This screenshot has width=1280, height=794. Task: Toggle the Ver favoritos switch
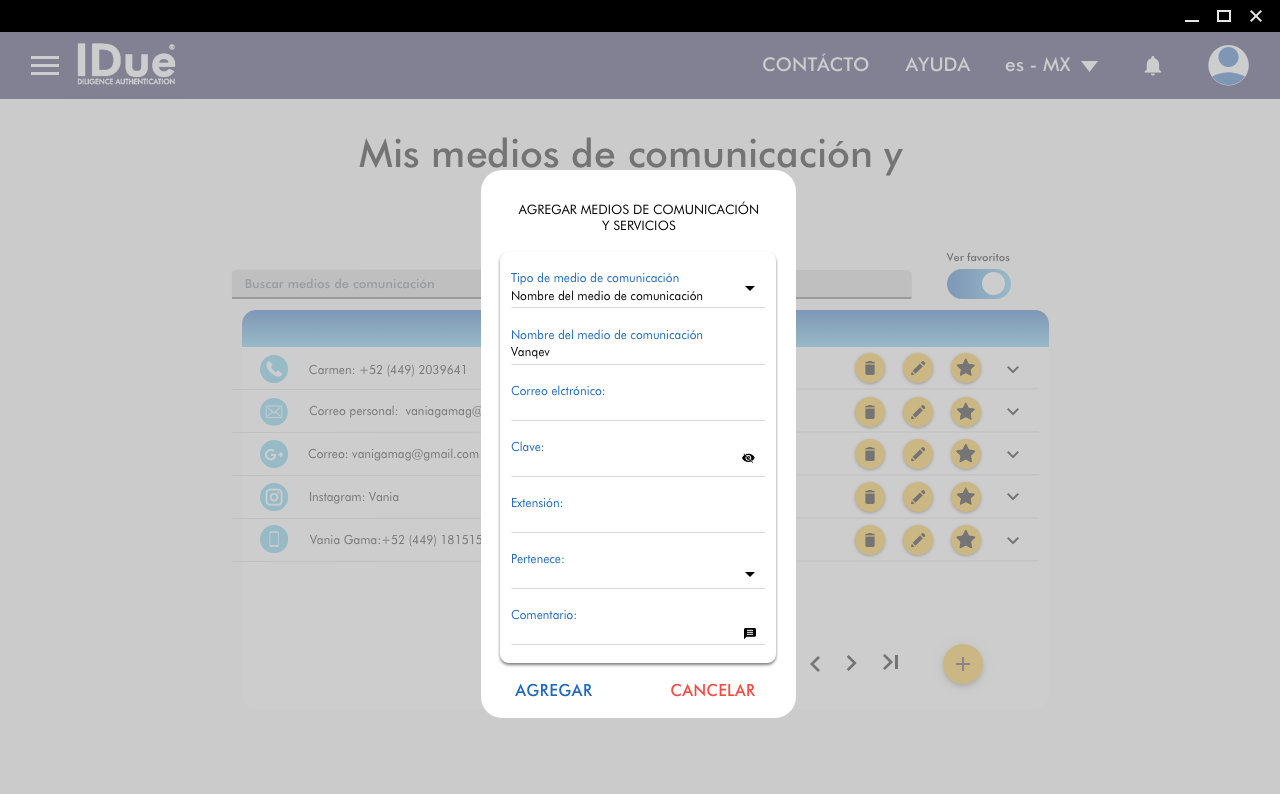pyautogui.click(x=978, y=284)
